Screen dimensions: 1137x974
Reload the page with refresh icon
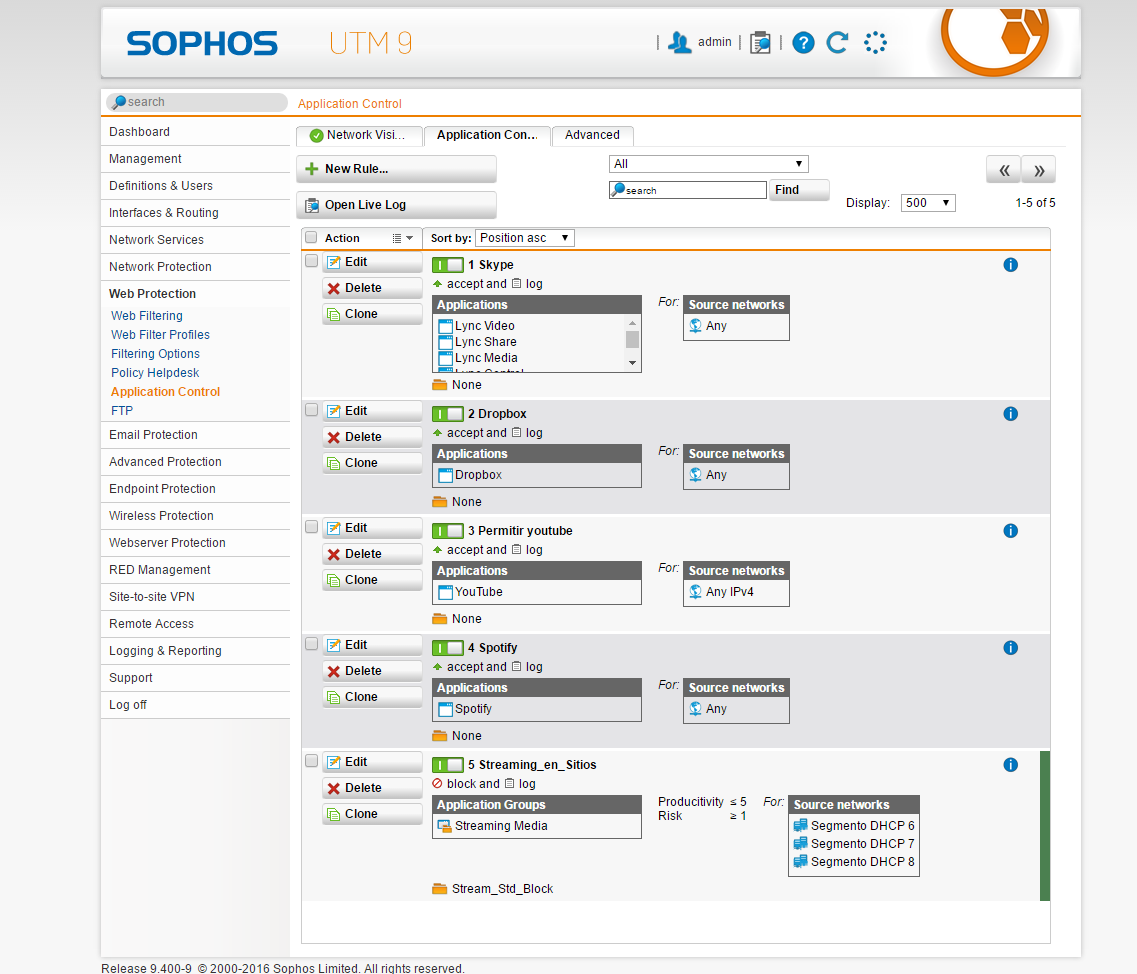click(x=838, y=43)
